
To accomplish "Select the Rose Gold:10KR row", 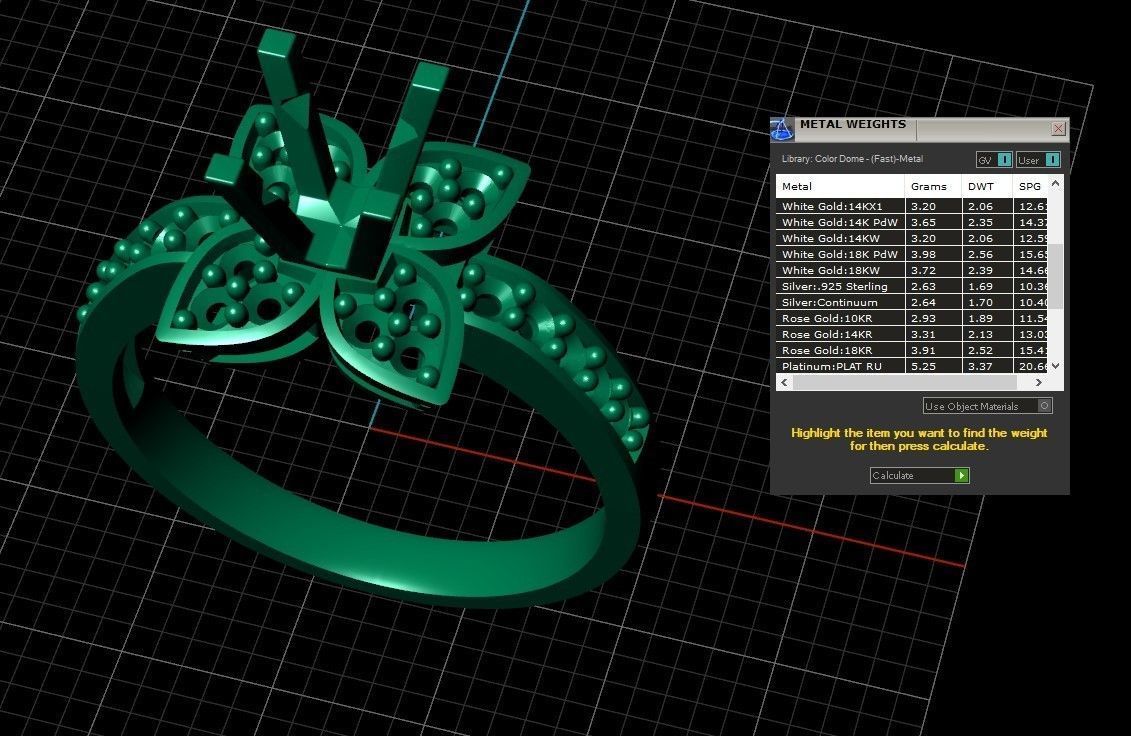I will tap(912, 318).
